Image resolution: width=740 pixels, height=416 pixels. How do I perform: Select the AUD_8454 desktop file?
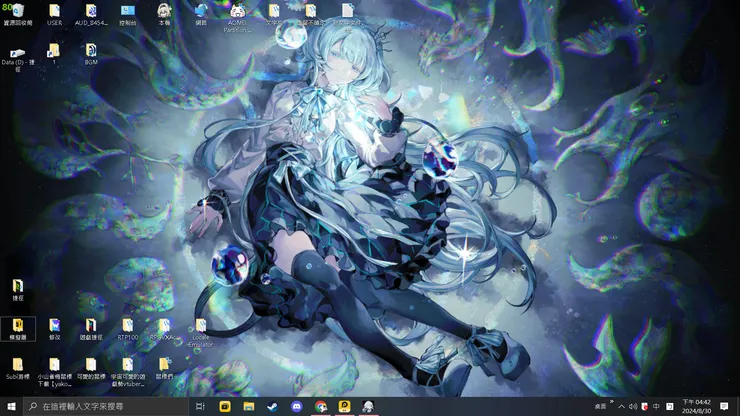(x=91, y=14)
